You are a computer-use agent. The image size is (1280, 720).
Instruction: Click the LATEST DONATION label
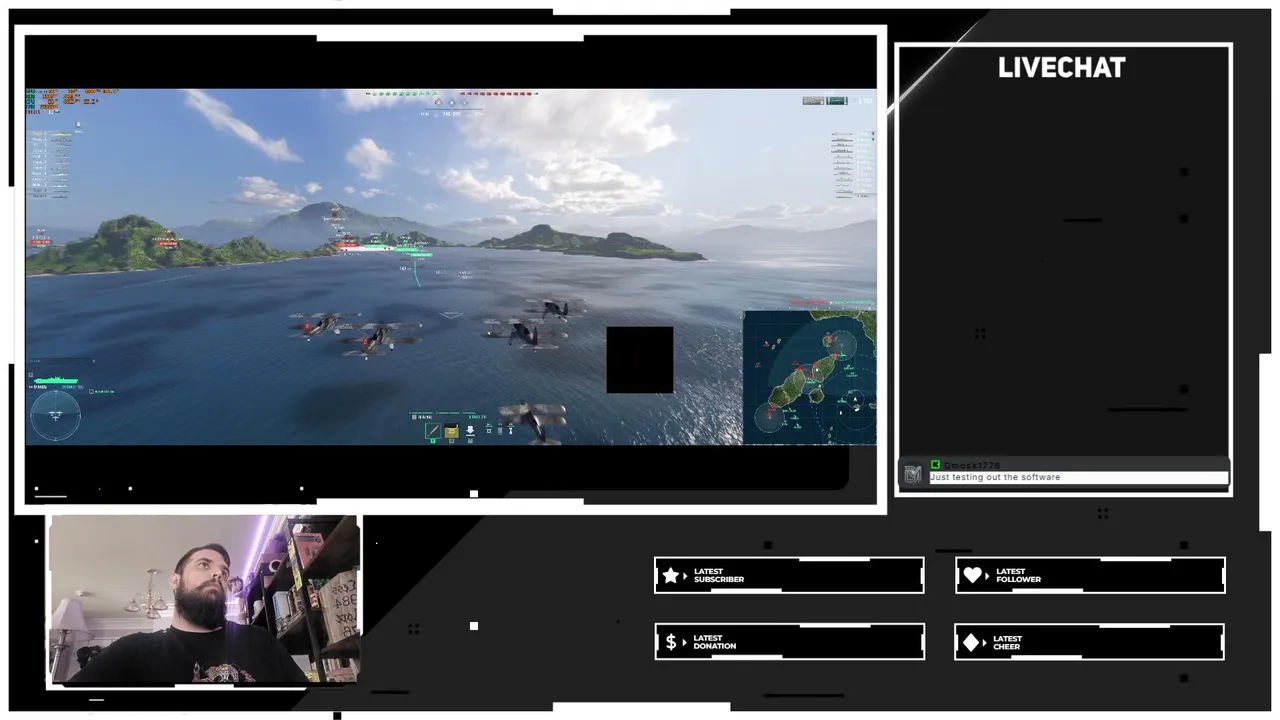click(715, 642)
